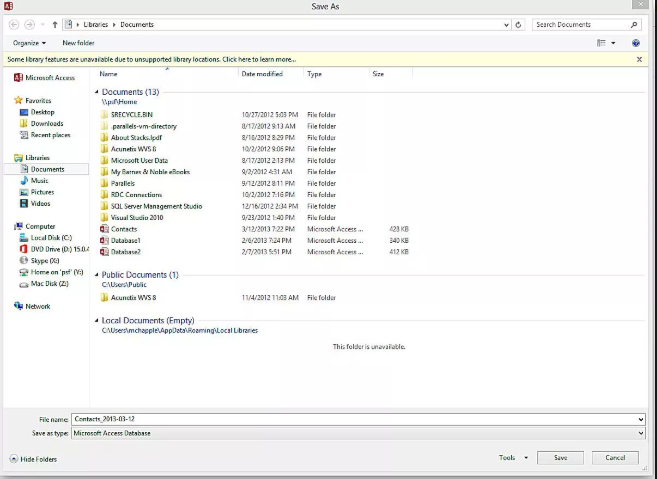Viewport: 657px width, 479px height.
Task: Click the Downloads folder icon
Action: pyautogui.click(x=24, y=123)
